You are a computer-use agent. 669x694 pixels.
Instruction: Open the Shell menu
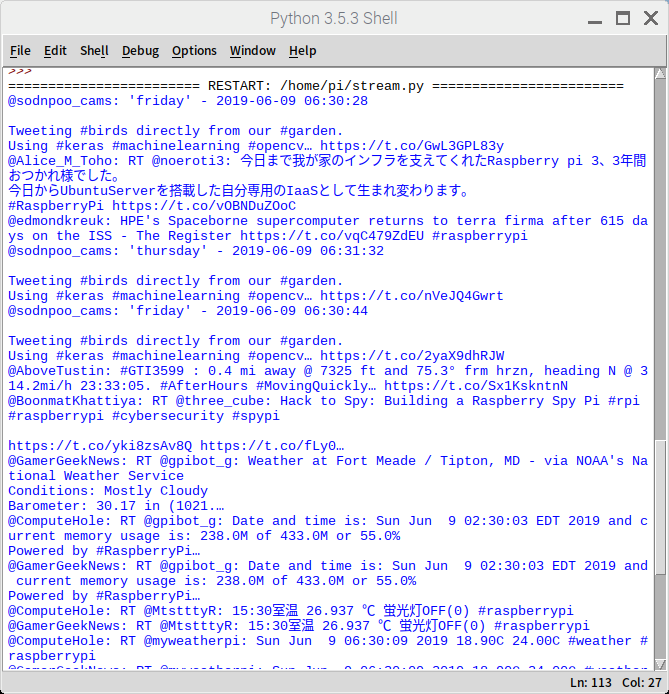point(94,51)
